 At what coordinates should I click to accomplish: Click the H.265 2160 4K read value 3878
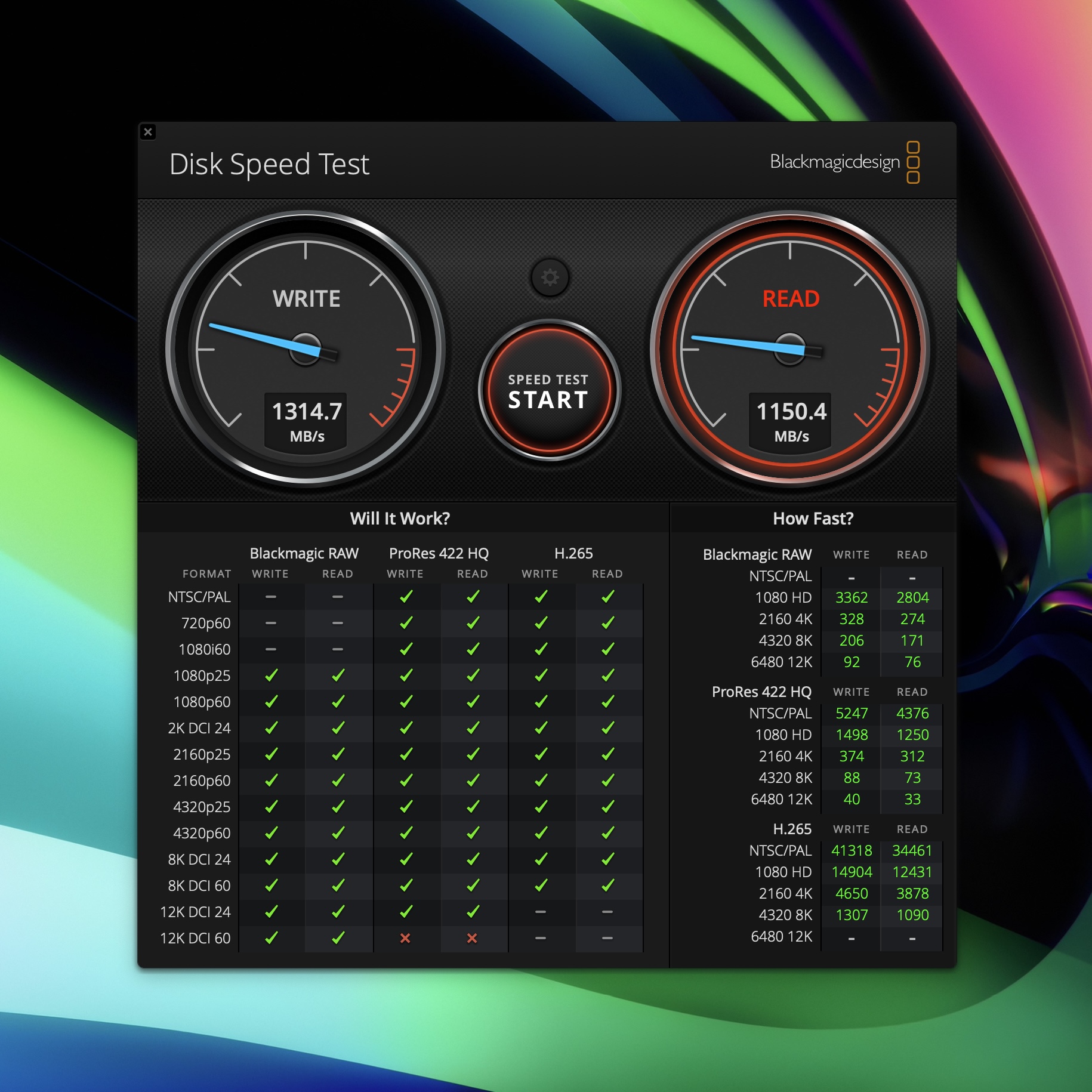tap(912, 893)
